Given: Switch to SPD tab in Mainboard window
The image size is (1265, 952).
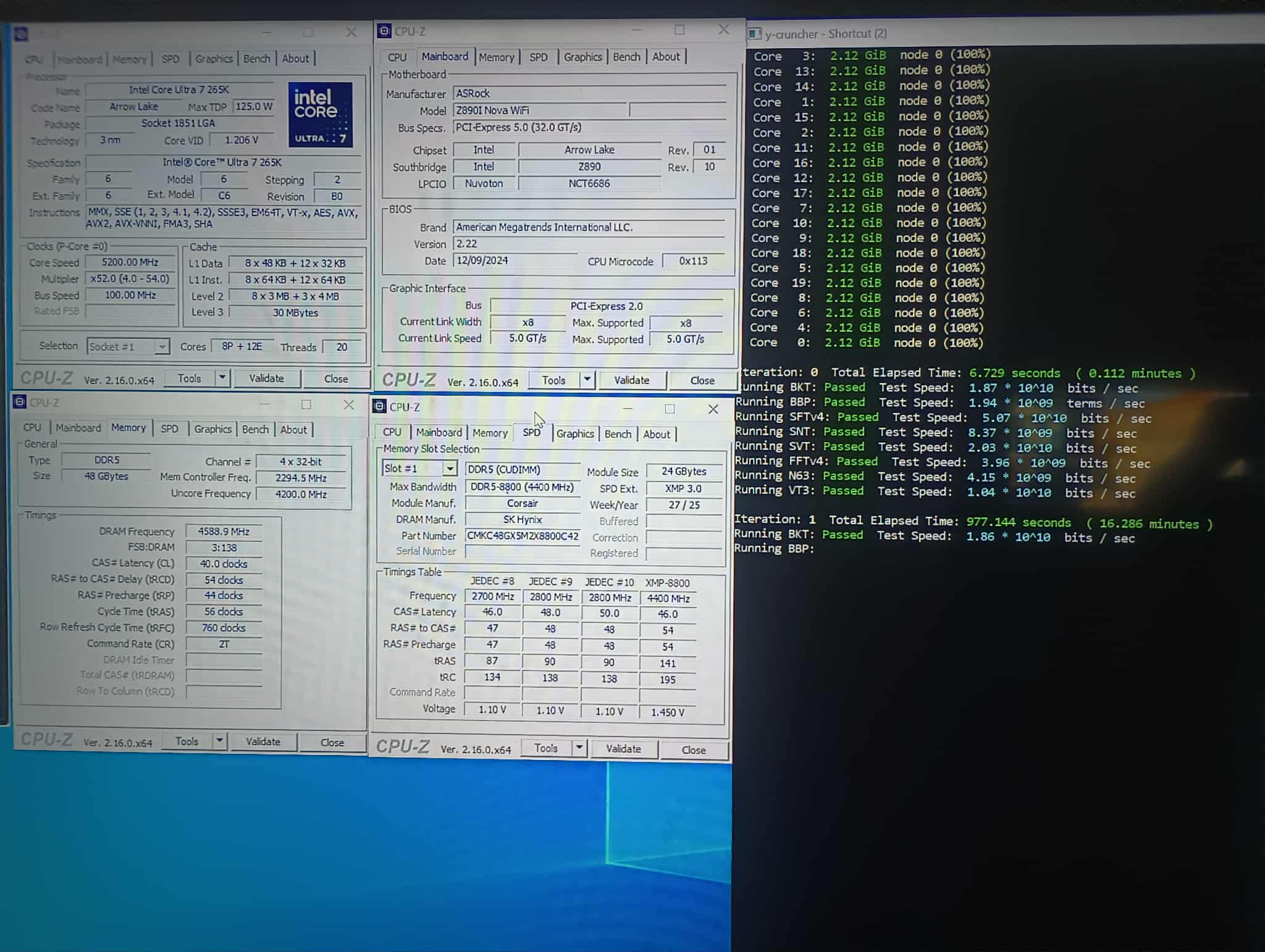Looking at the screenshot, I should coord(538,57).
